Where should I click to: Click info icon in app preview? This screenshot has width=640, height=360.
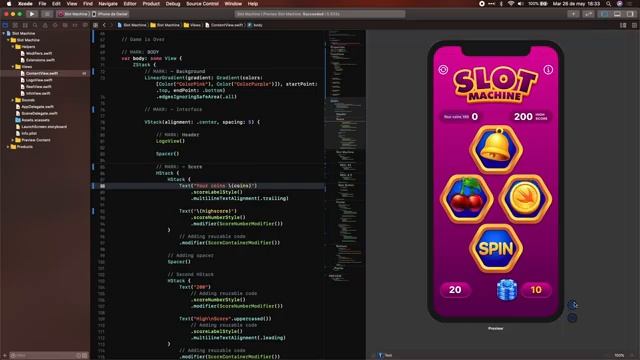[x=548, y=70]
